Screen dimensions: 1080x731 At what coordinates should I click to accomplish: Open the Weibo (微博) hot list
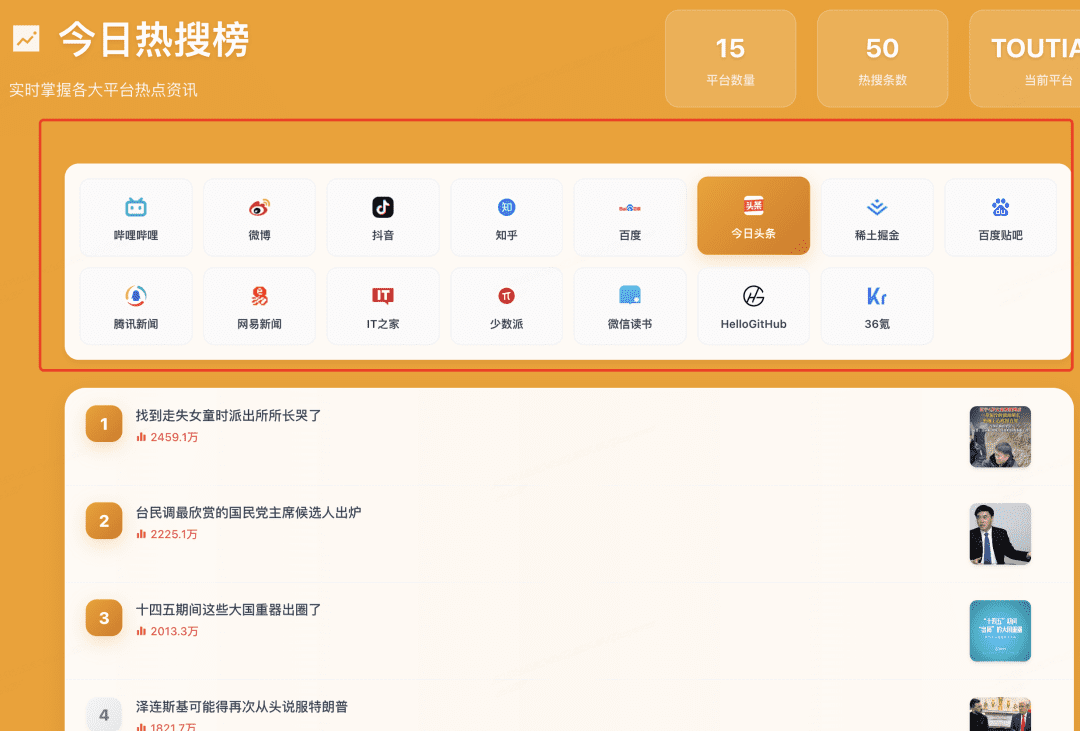click(259, 208)
